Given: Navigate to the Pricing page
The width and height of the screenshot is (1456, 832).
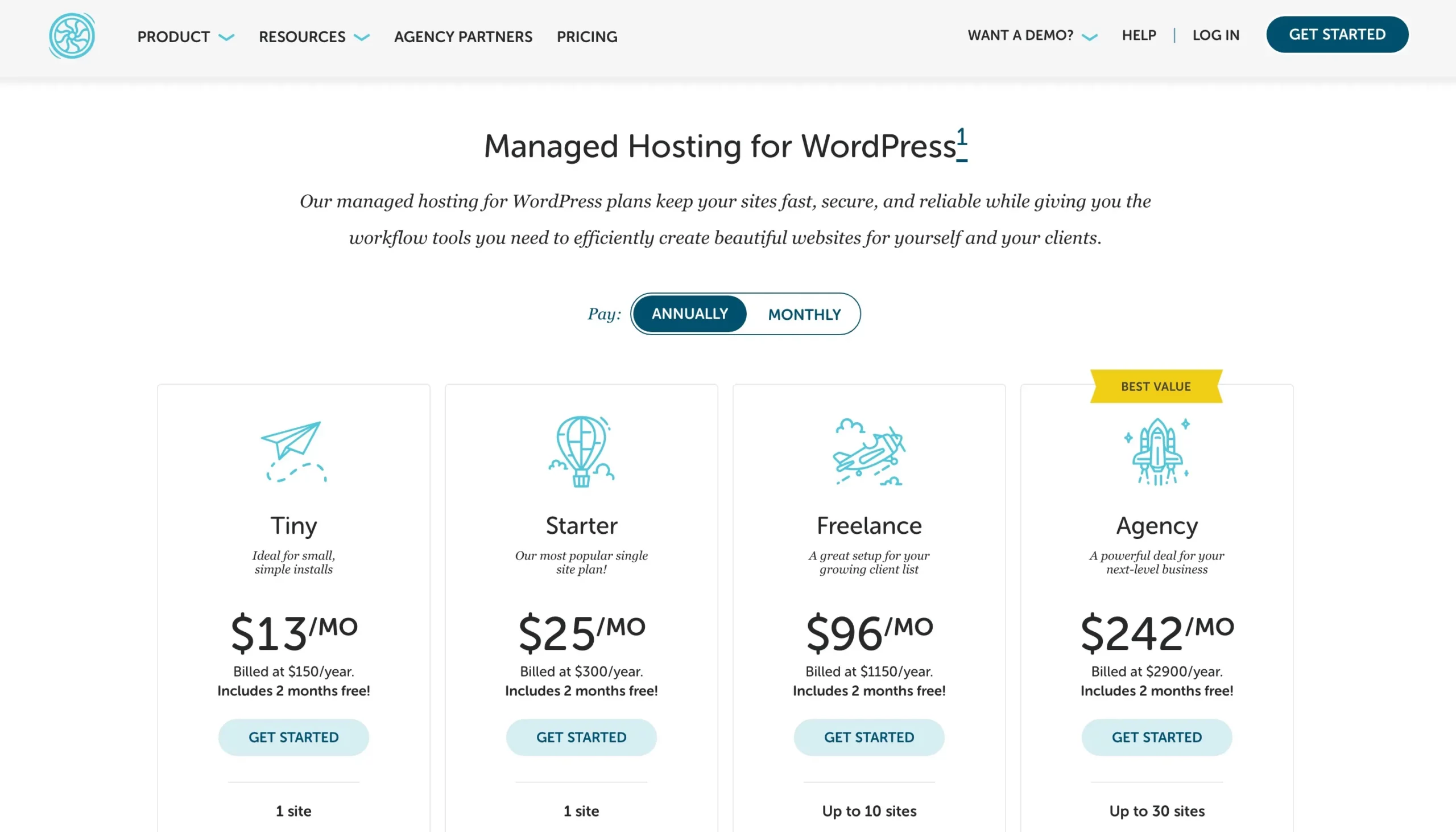Looking at the screenshot, I should (586, 36).
